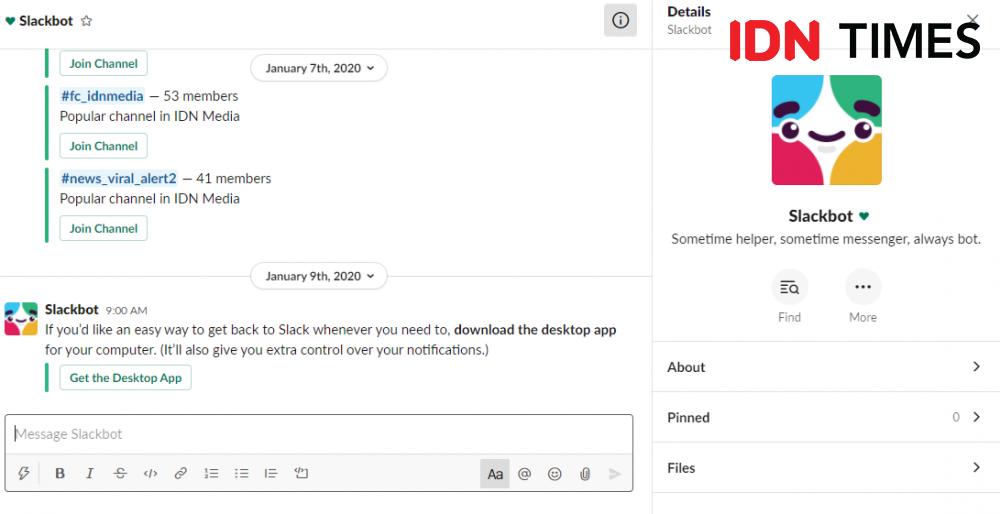Insert a code block
The image size is (1000, 514).
click(x=301, y=473)
